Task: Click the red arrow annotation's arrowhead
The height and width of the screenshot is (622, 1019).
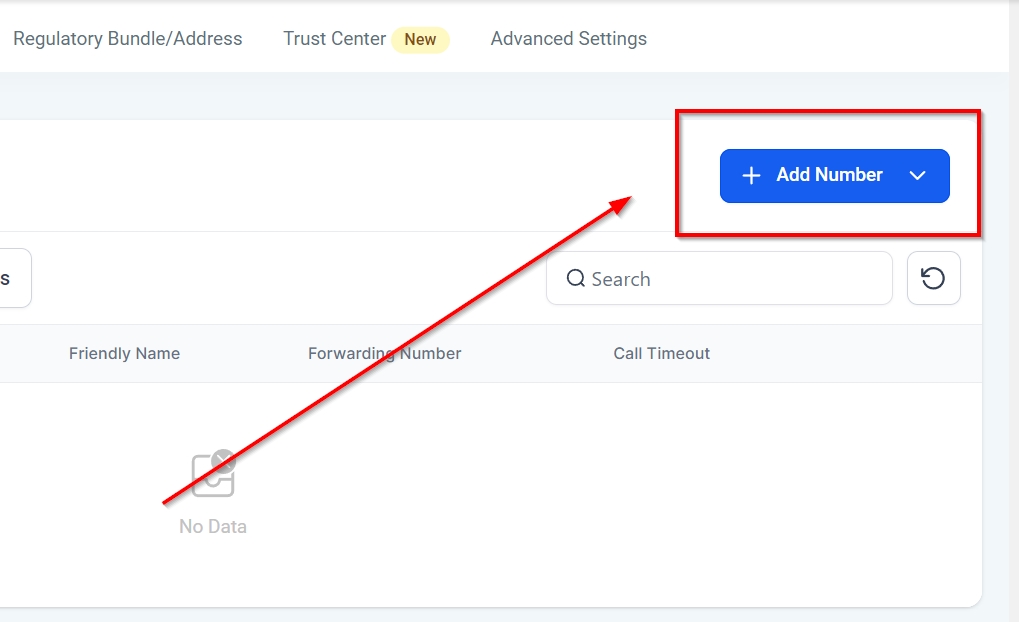Action: pos(622,202)
